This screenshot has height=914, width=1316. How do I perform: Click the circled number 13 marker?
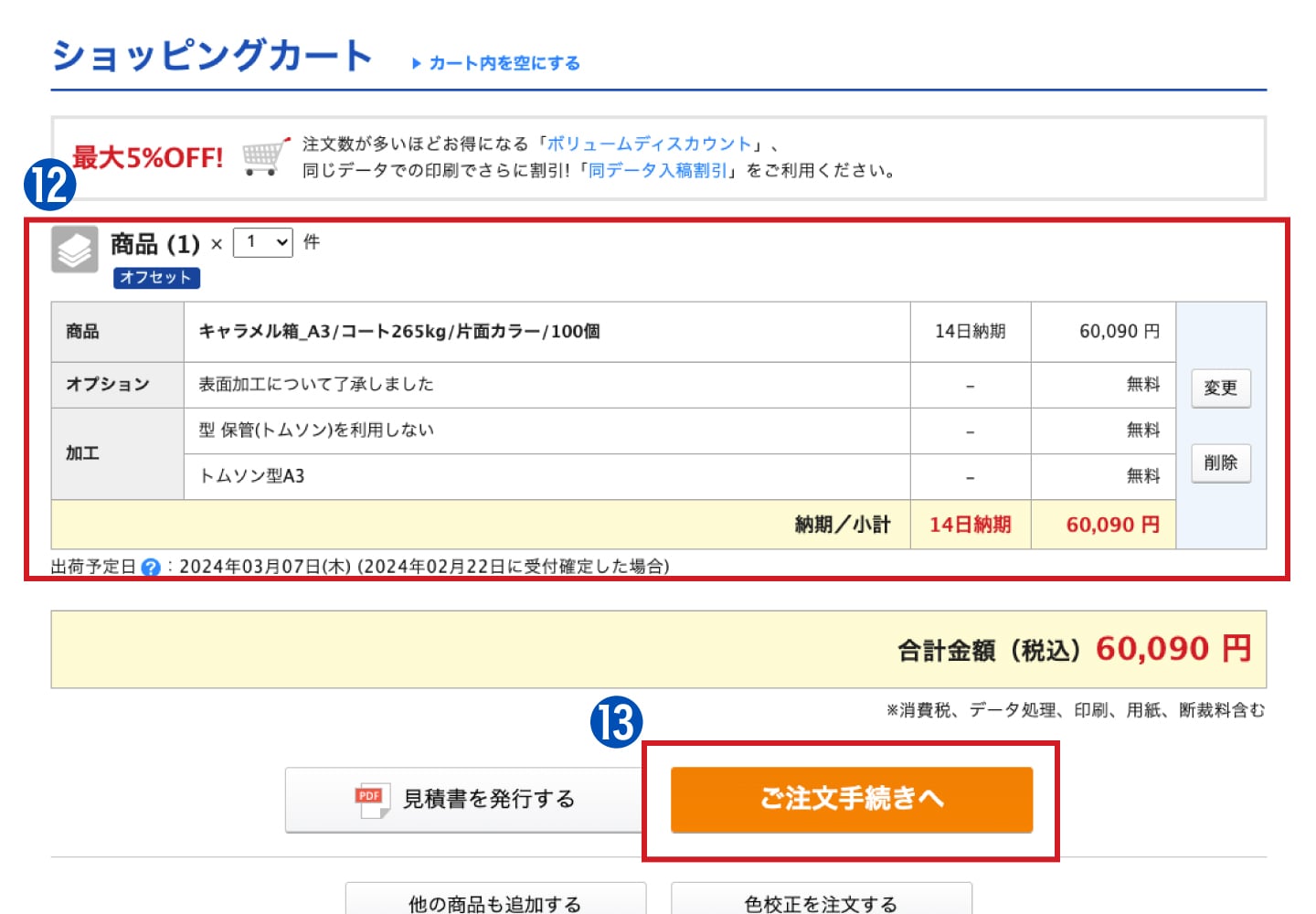pos(616,722)
